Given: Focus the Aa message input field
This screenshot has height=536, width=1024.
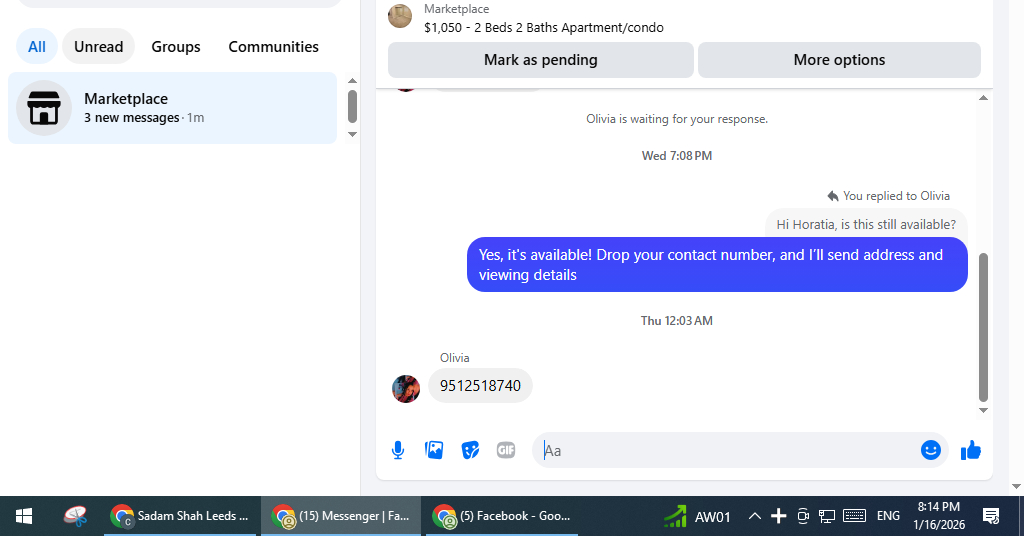Looking at the screenshot, I should tap(725, 450).
